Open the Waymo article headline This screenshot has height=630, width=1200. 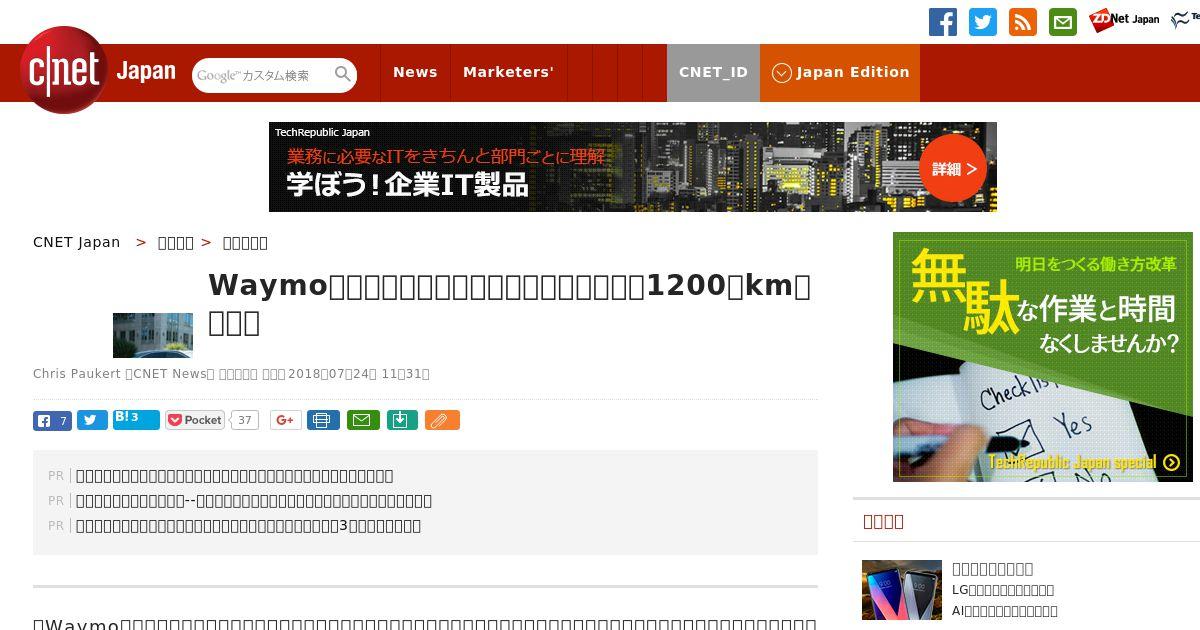[x=510, y=303]
